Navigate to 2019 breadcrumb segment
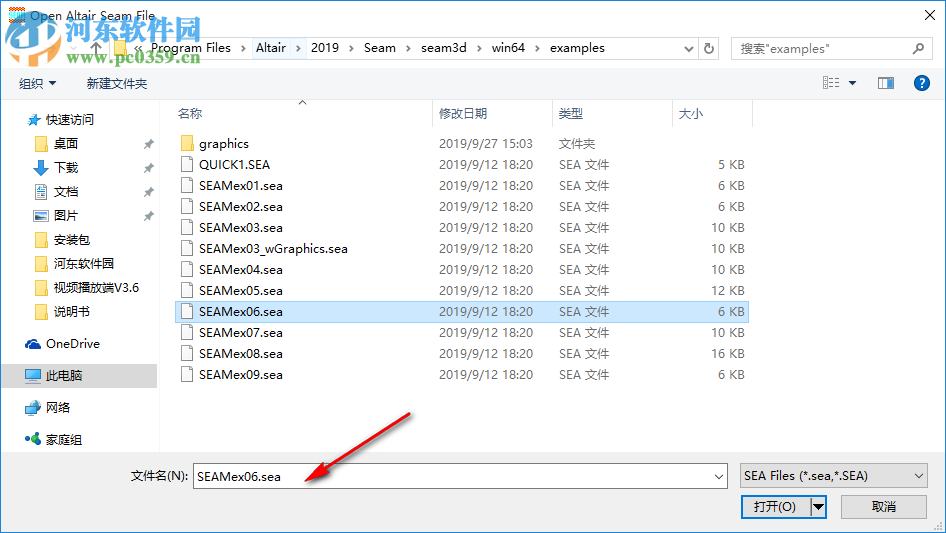This screenshot has width=946, height=533. [x=325, y=48]
